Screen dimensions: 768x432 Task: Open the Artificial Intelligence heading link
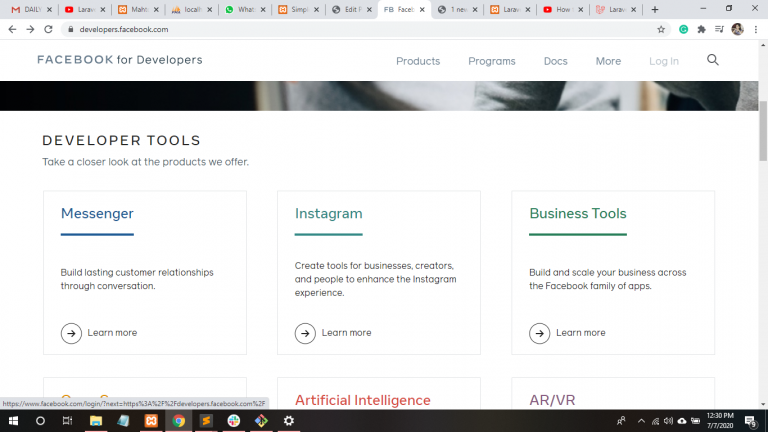362,400
